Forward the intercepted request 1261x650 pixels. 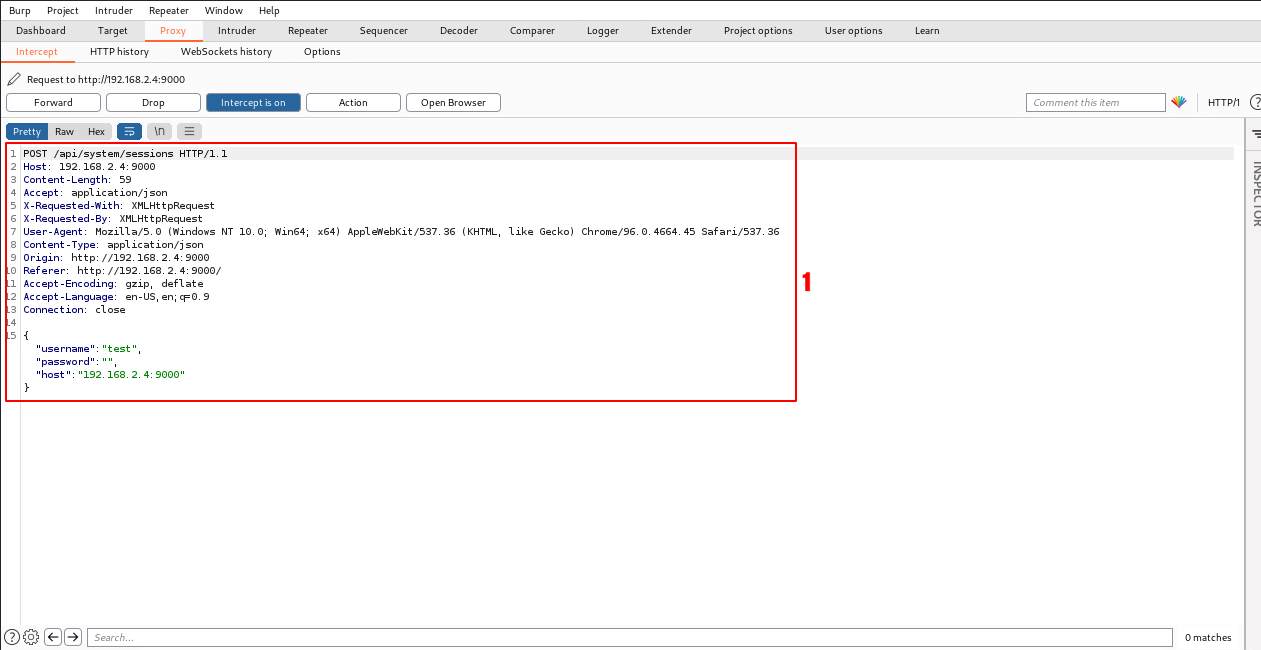coord(53,102)
